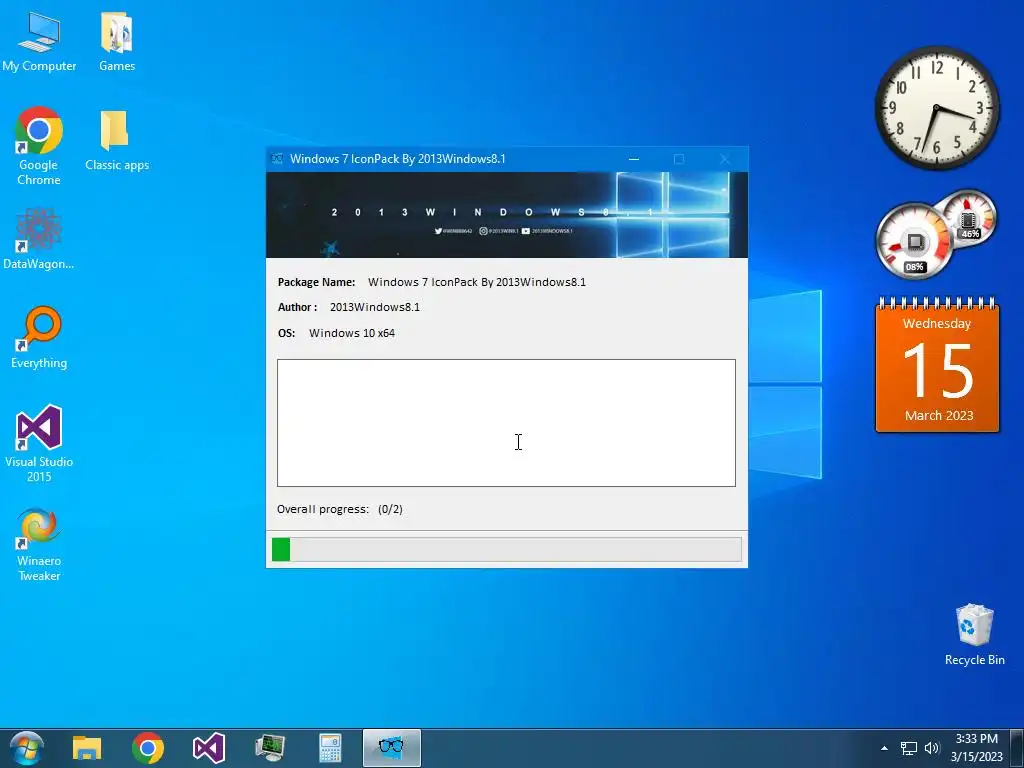This screenshot has width=1024, height=768.
Task: Open the Calculator taskbar icon
Action: 330,748
